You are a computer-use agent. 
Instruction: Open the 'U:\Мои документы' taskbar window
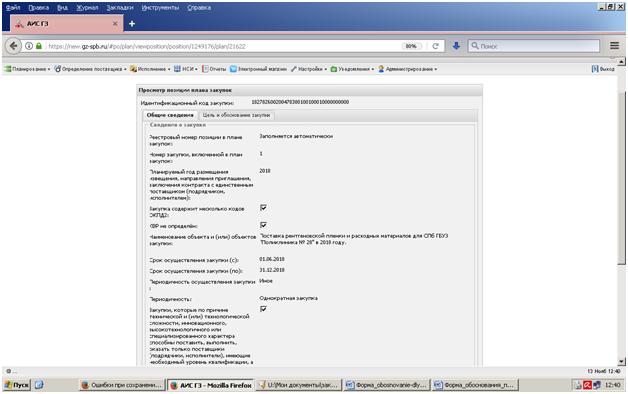pyautogui.click(x=299, y=385)
